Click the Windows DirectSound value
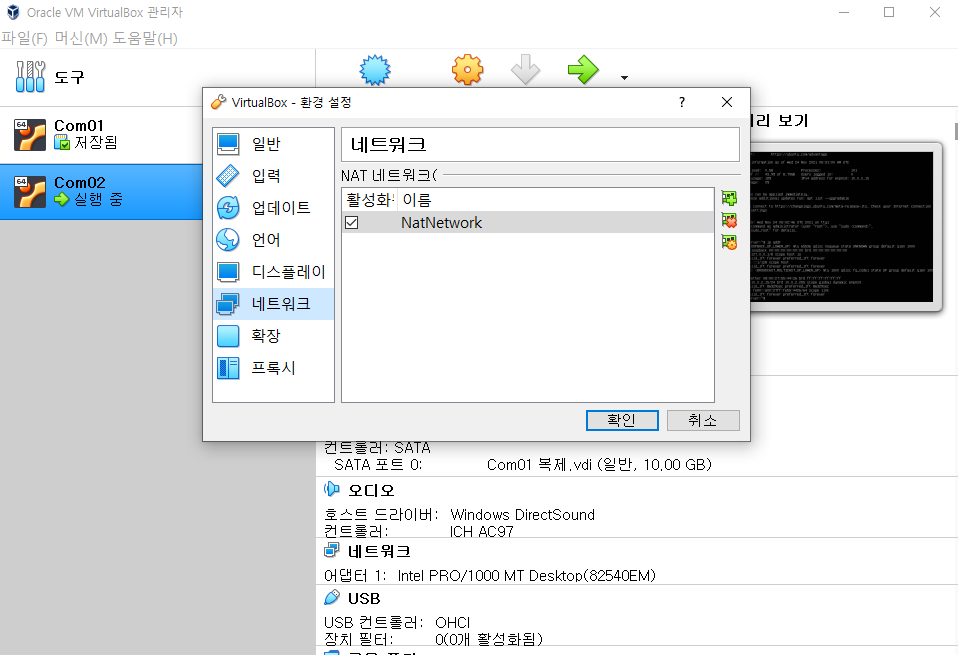 point(522,515)
